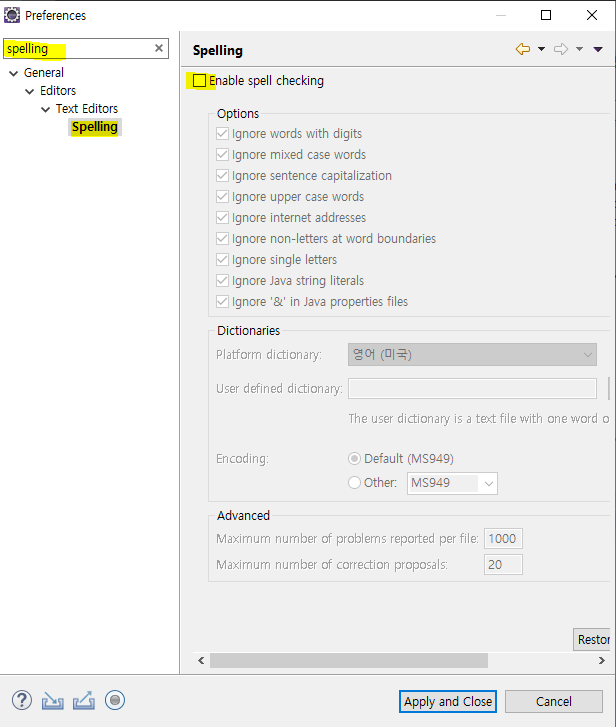This screenshot has width=616, height=727.
Task: Enable spell checking checkbox
Action: (x=199, y=81)
